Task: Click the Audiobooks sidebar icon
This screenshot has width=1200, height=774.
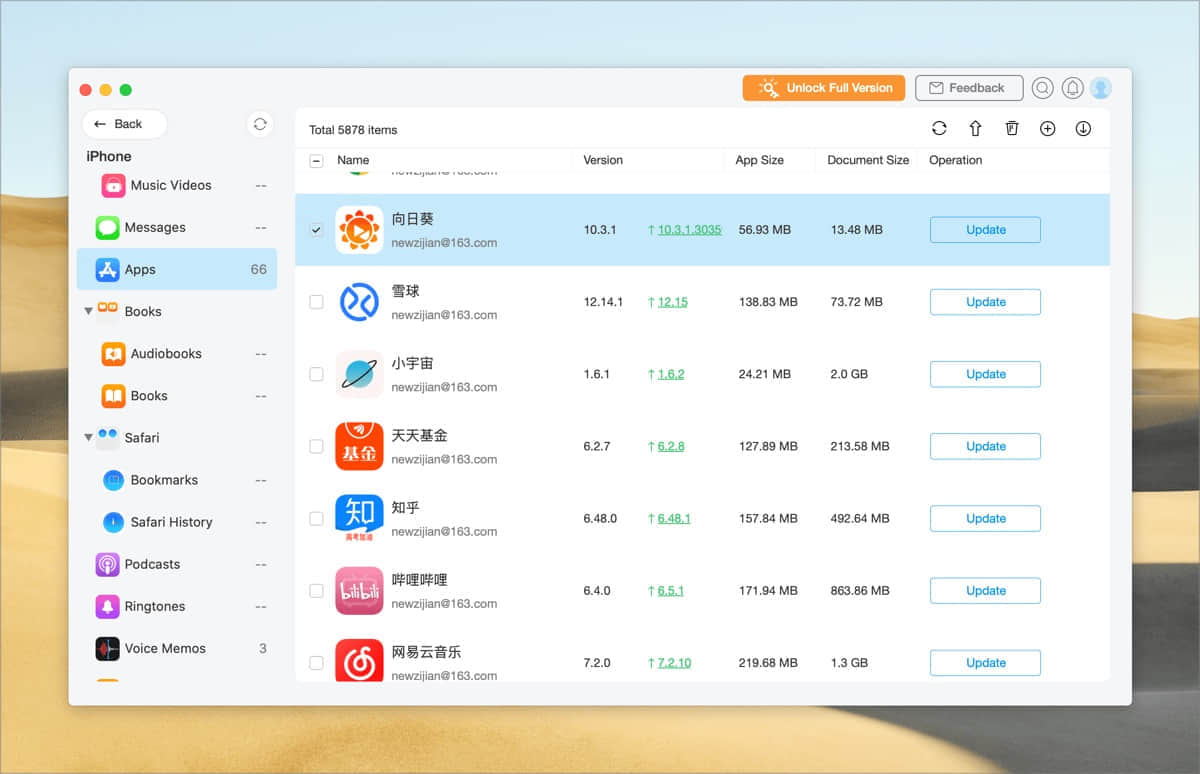Action: tap(113, 354)
